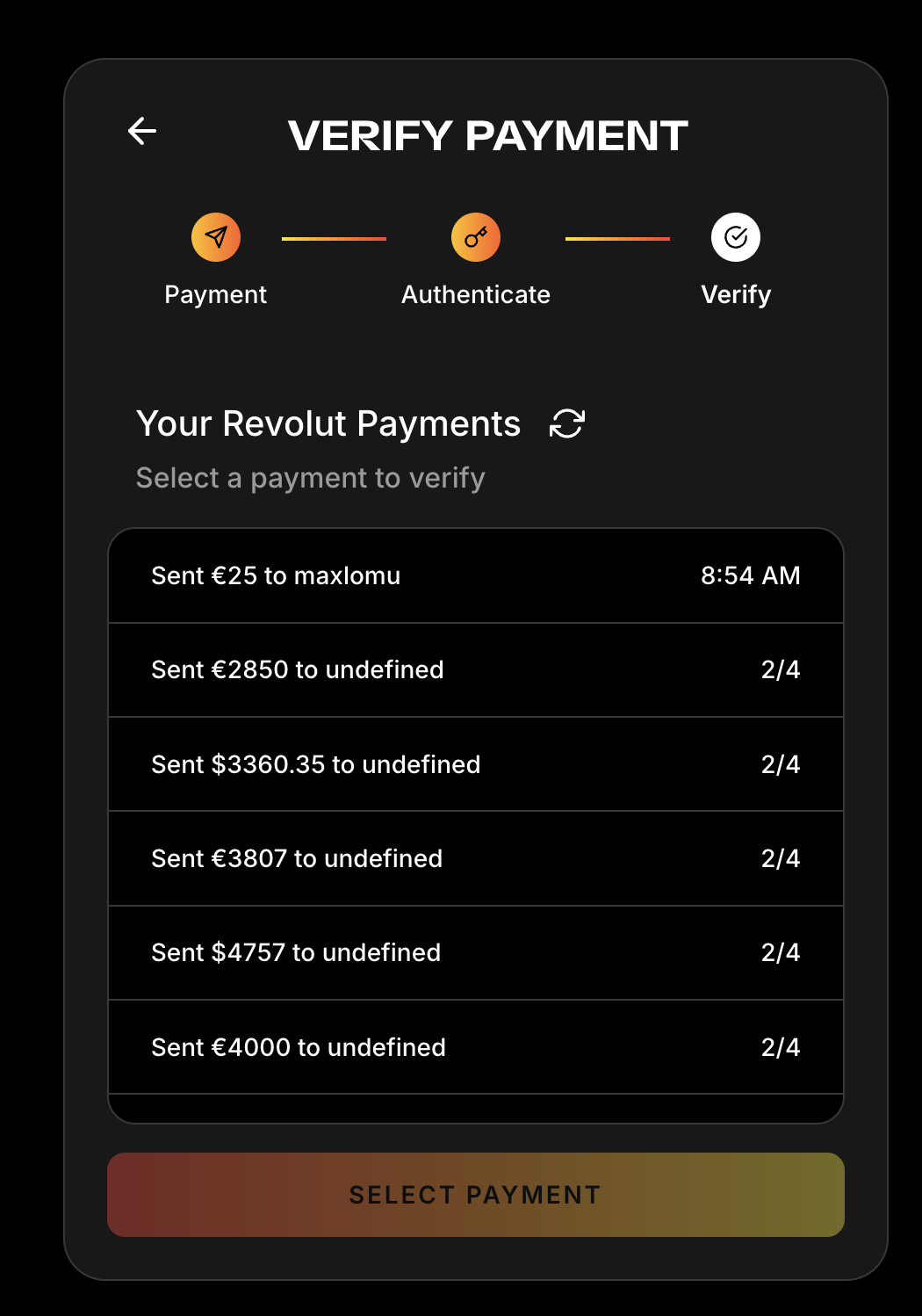The image size is (922, 1316).
Task: Click the Verify step checkmark icon
Action: point(736,237)
